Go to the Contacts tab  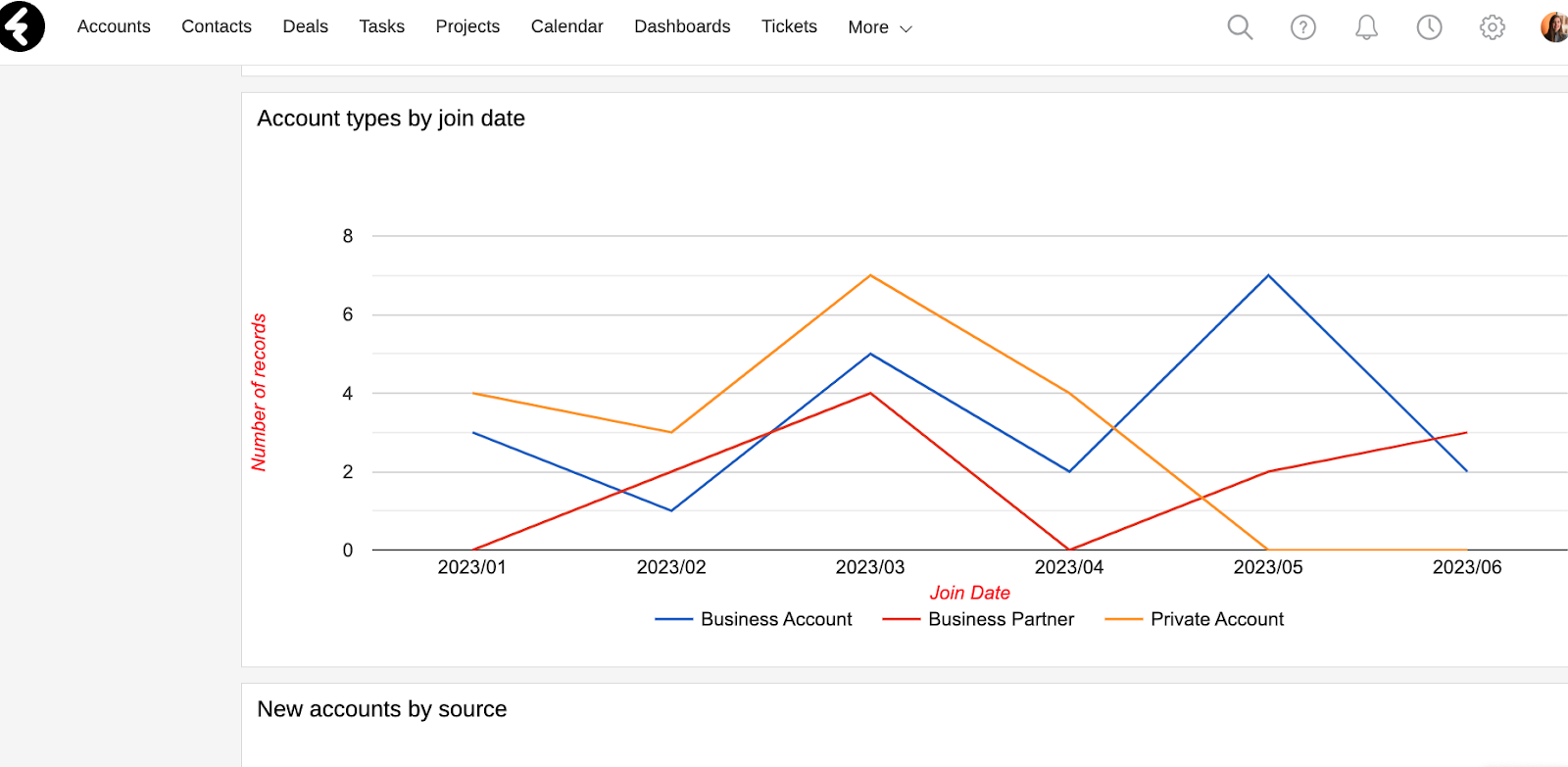click(x=217, y=26)
